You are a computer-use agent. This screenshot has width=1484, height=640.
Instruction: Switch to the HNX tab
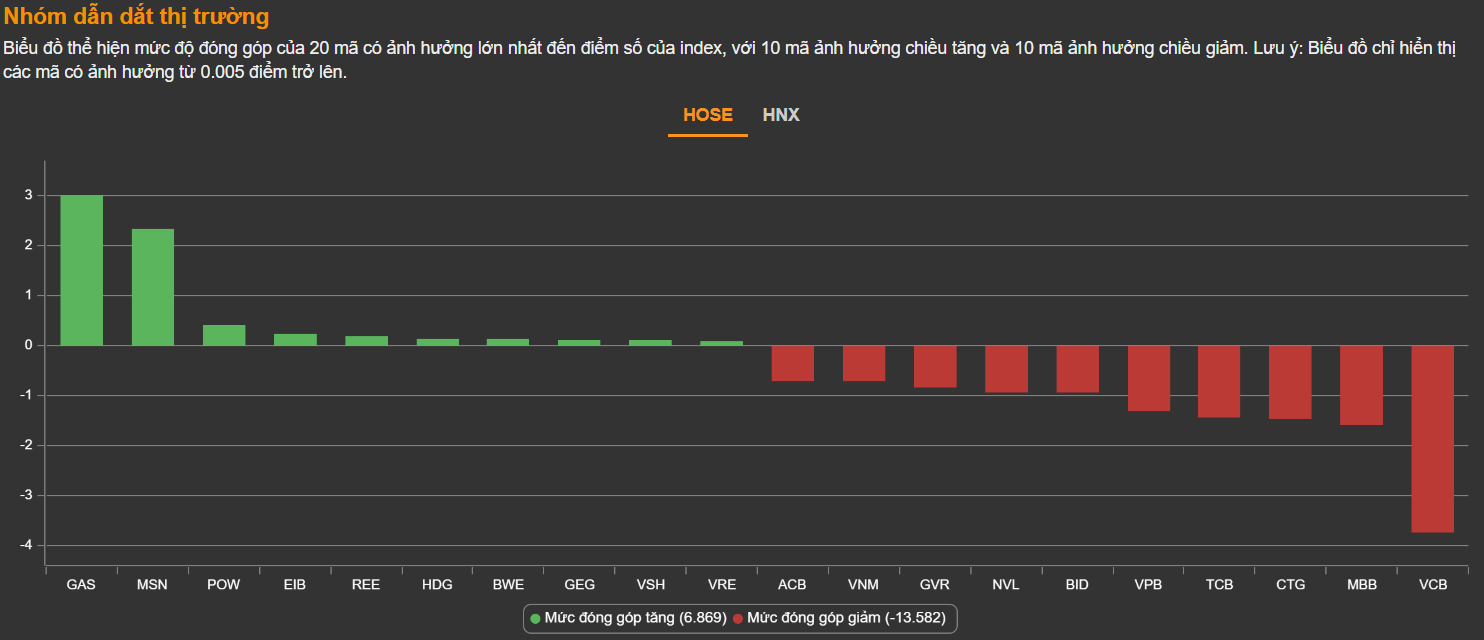[781, 115]
